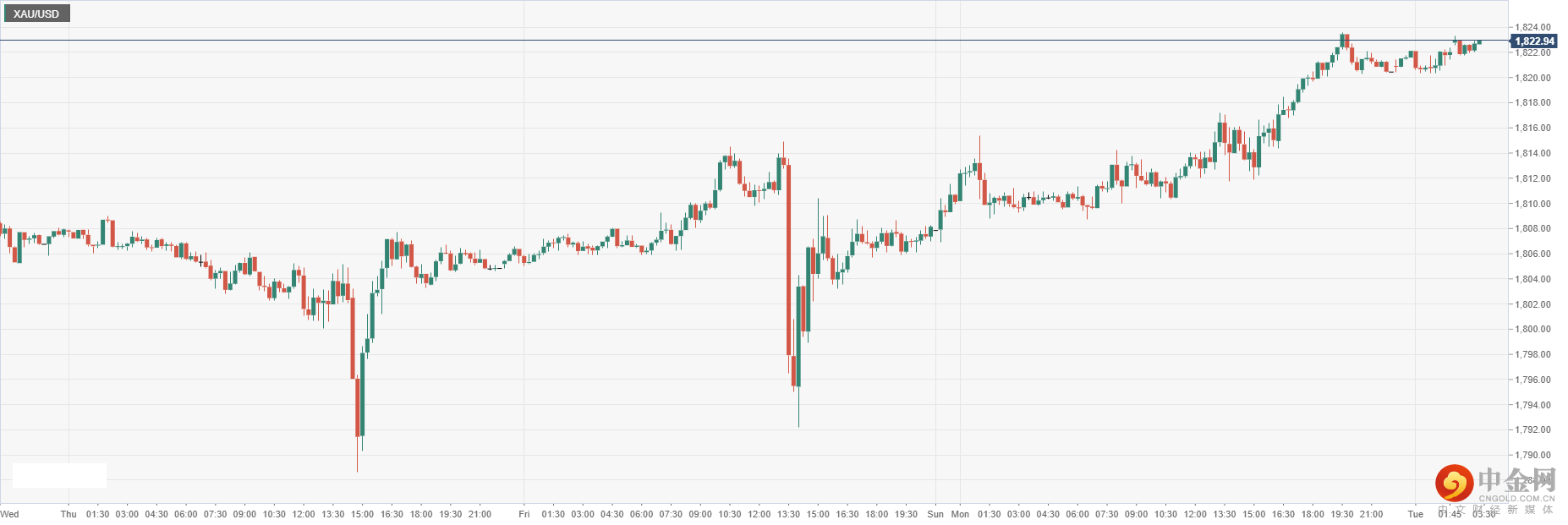Viewport: 1568px width, 525px height.
Task: Select the 1,790.00 price level label
Action: tap(1532, 455)
